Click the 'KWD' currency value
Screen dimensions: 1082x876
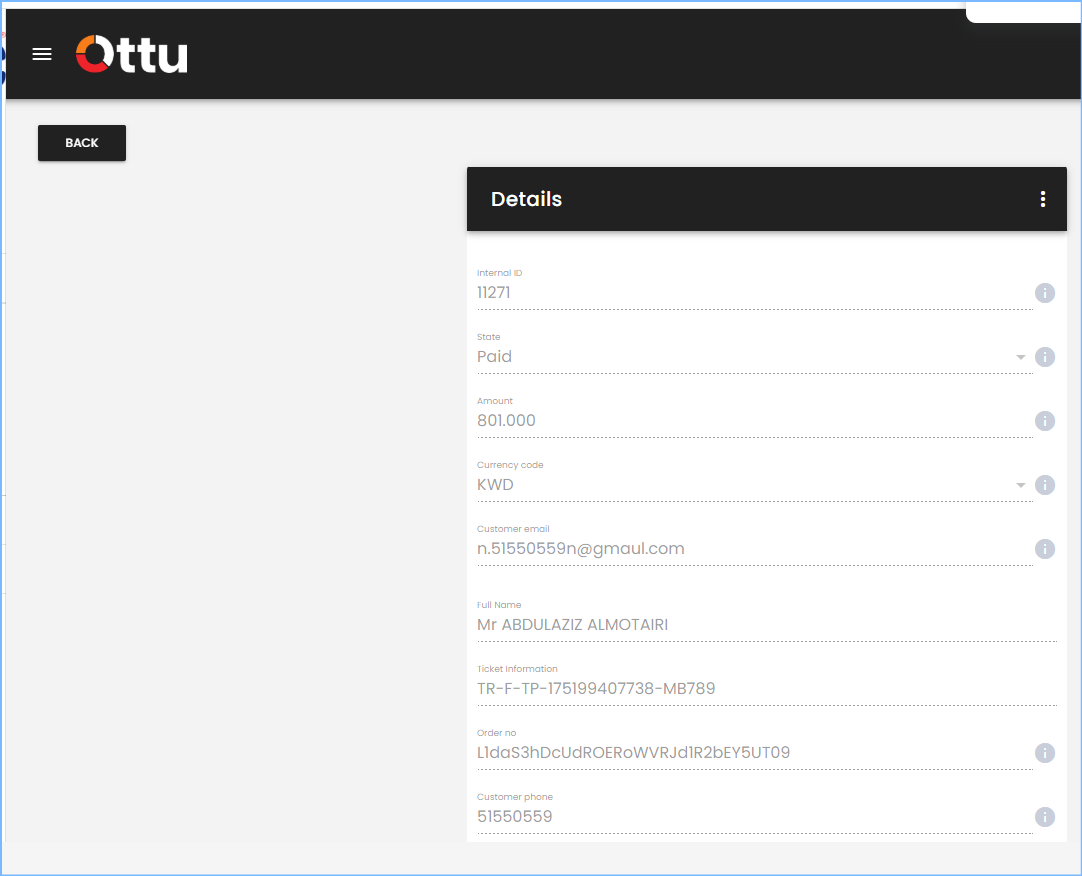495,485
